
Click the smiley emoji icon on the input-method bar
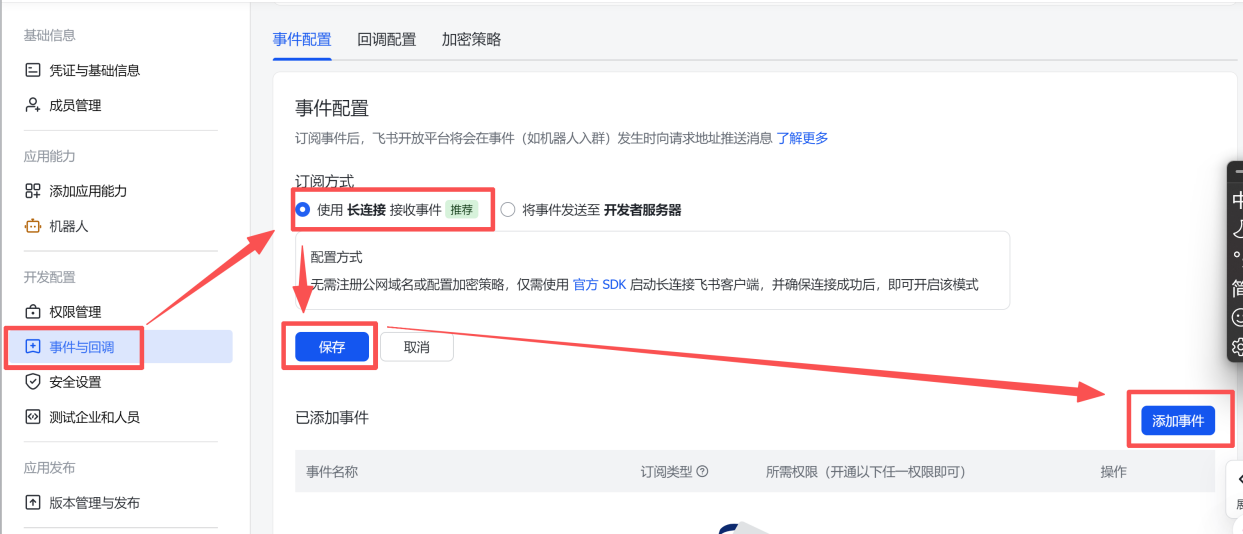tap(1237, 317)
